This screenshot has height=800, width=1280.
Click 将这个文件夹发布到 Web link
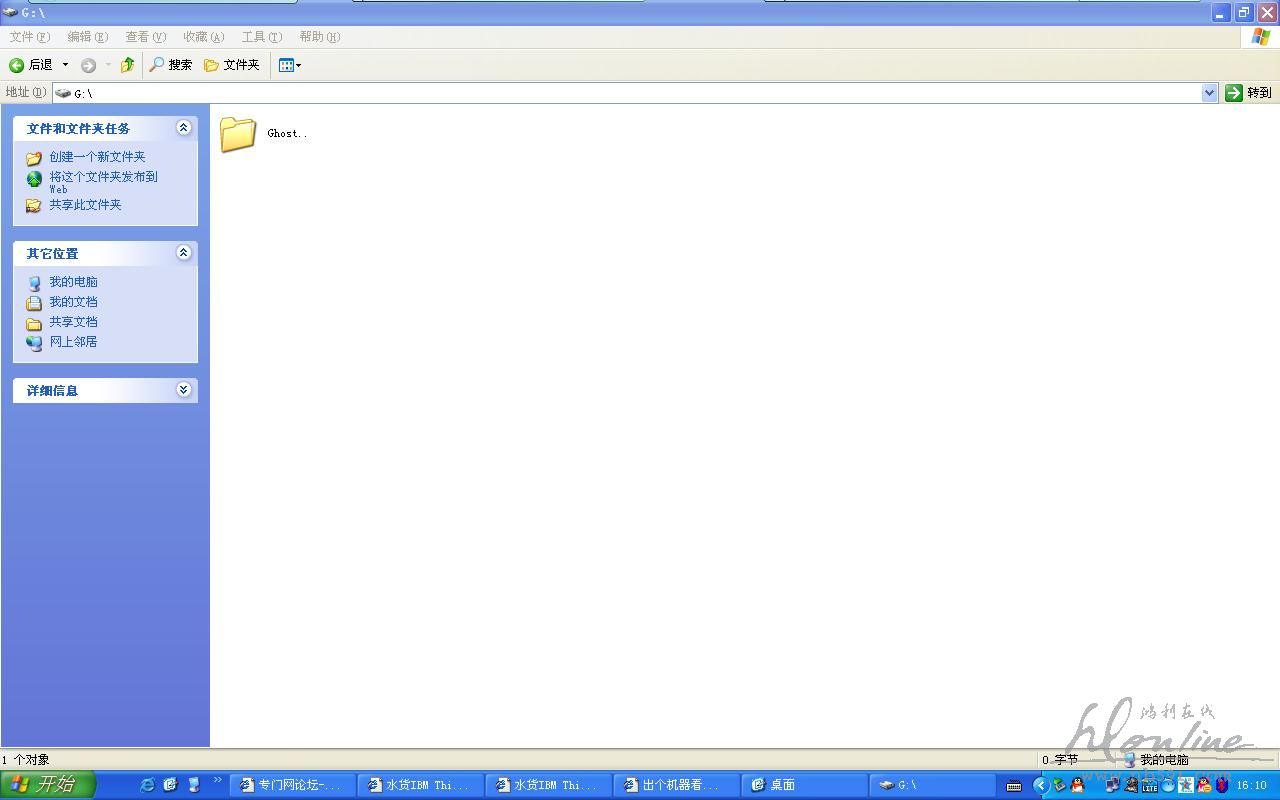103,182
